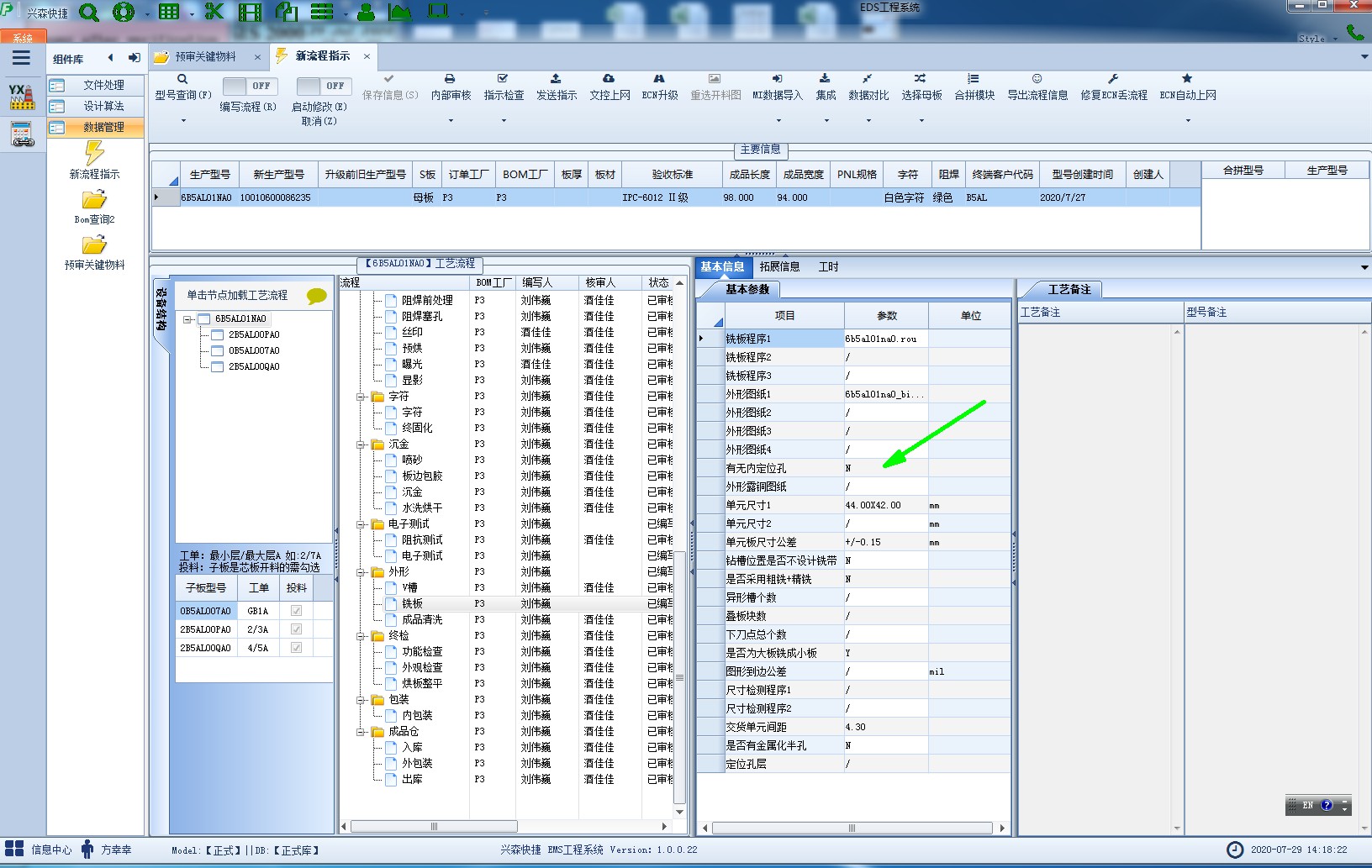Click the green person icon in title bar

(x=367, y=13)
